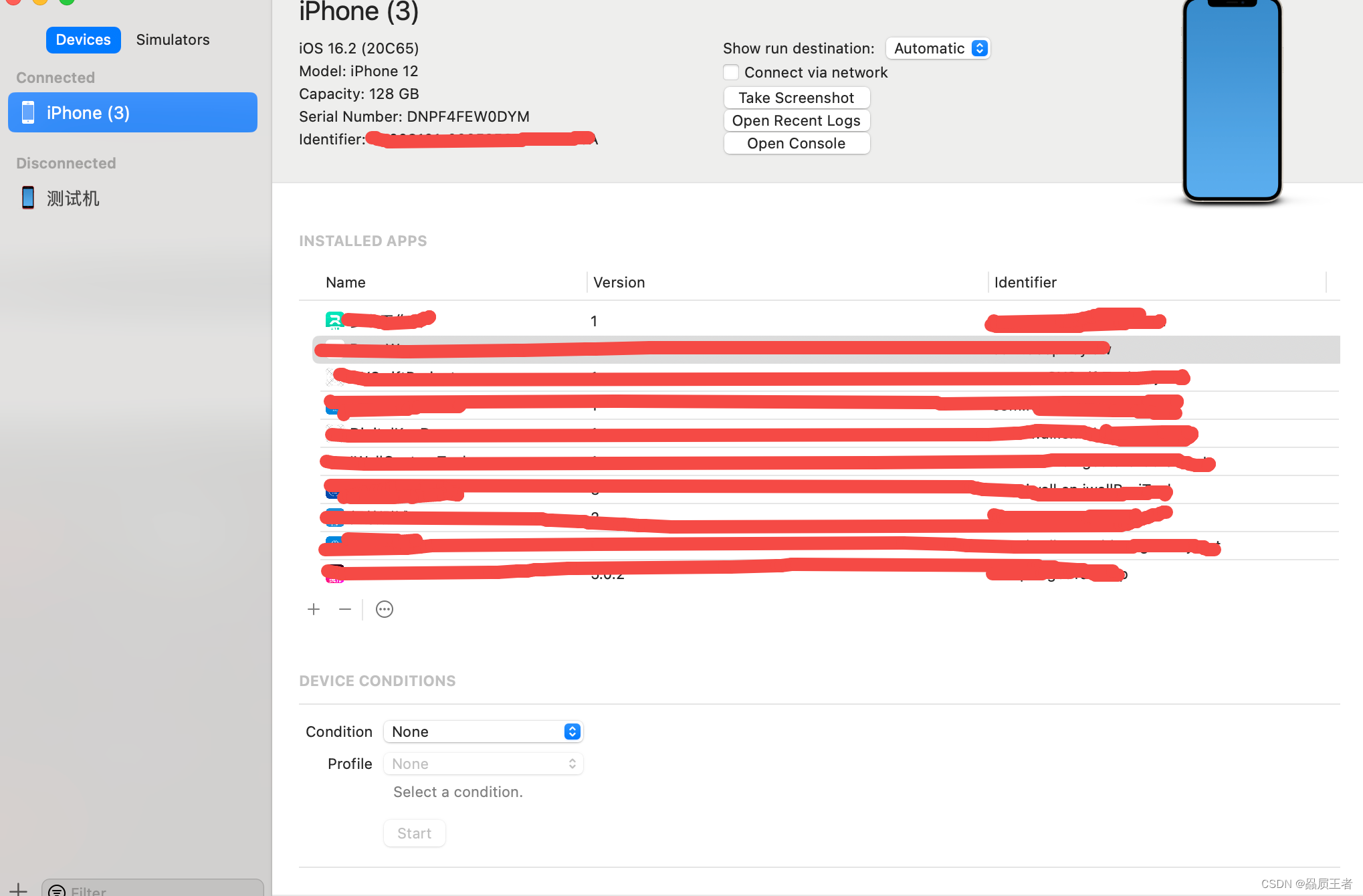Open Show run destination Automatic dropdown
The height and width of the screenshot is (896, 1363).
coord(938,48)
